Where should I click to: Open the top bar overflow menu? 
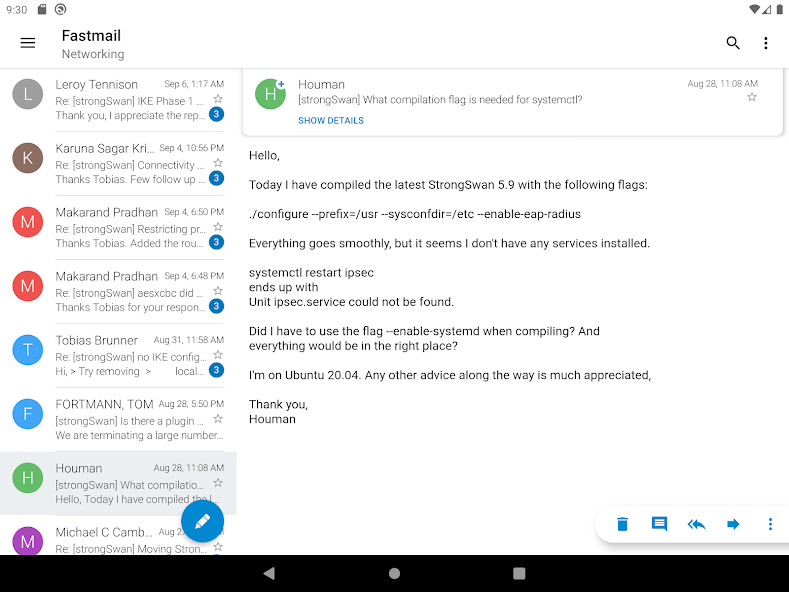[766, 43]
